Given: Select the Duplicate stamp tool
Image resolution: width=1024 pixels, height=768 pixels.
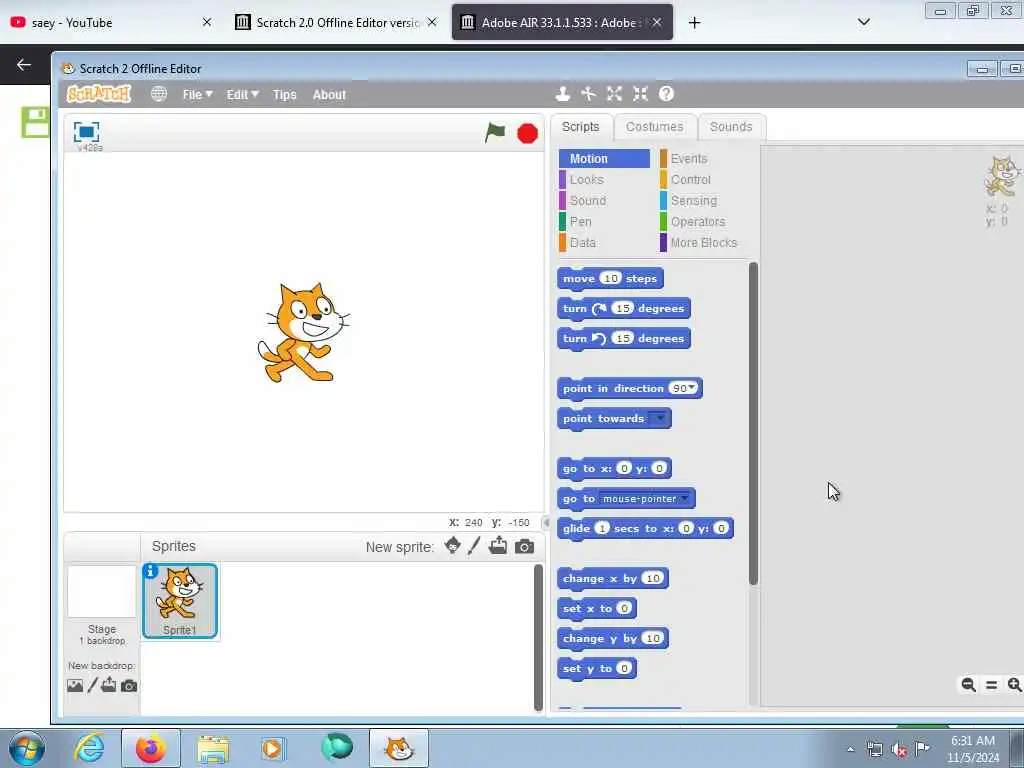Looking at the screenshot, I should coord(562,94).
